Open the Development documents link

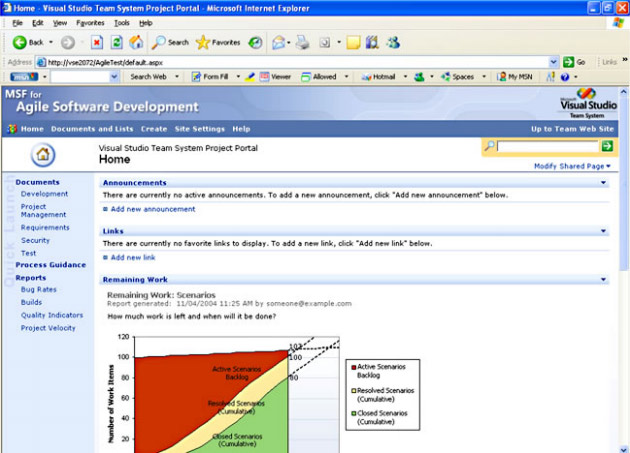coord(44,194)
